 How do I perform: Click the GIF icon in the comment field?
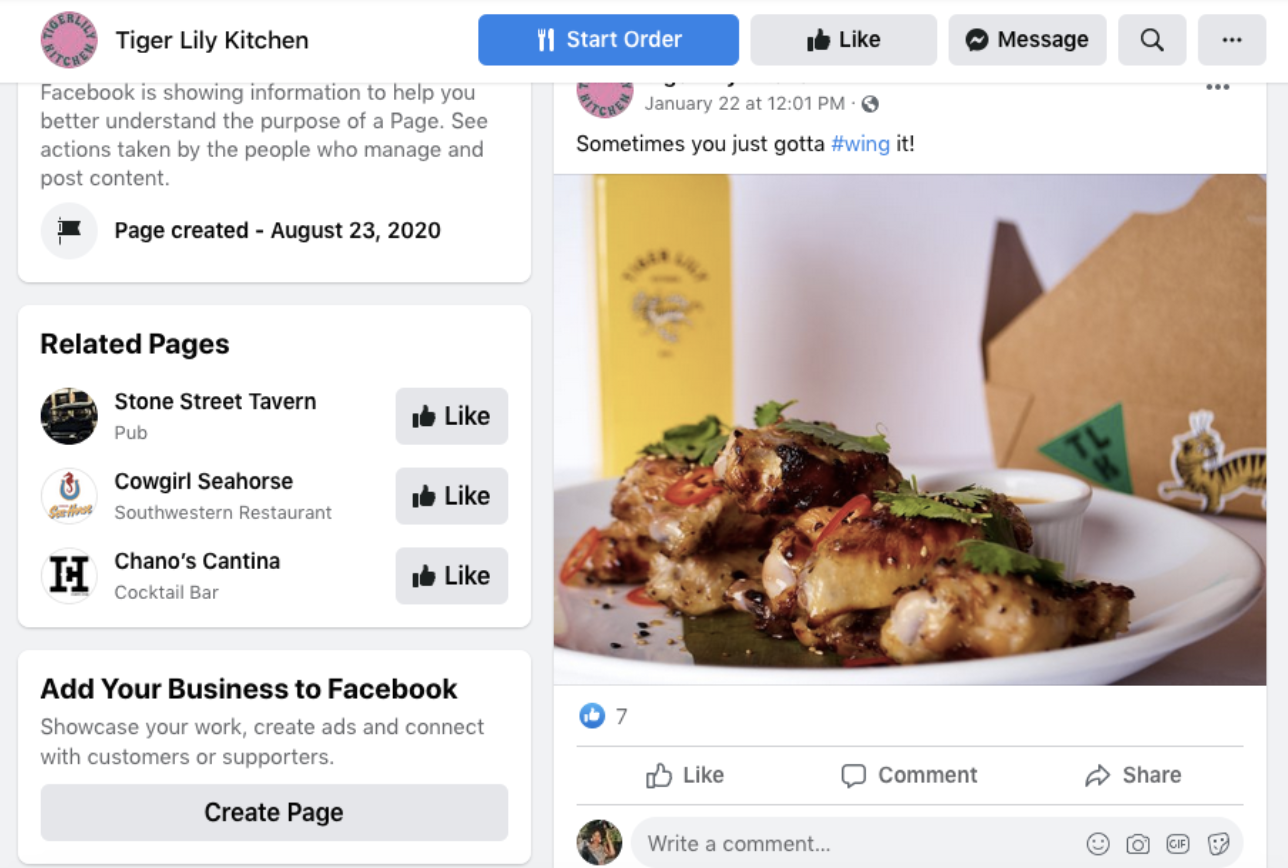1178,843
